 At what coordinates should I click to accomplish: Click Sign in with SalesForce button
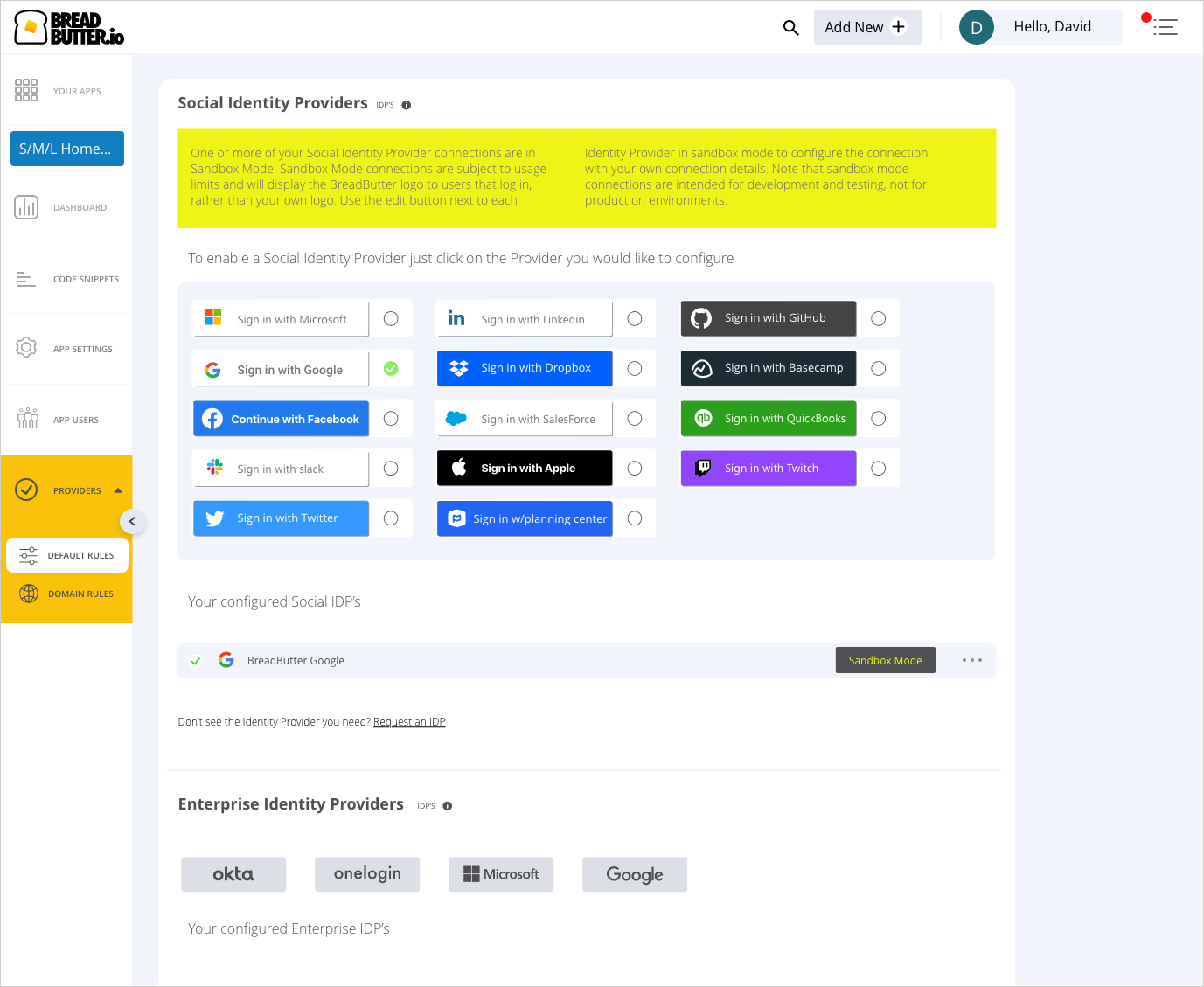point(525,419)
